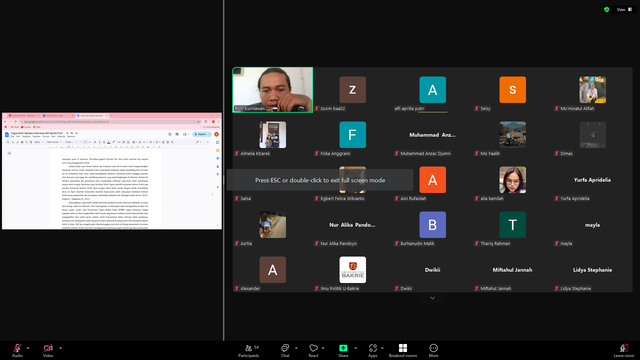Click the name label 'Mo Faalih'
Screen dimensions: 640x360
490,153
